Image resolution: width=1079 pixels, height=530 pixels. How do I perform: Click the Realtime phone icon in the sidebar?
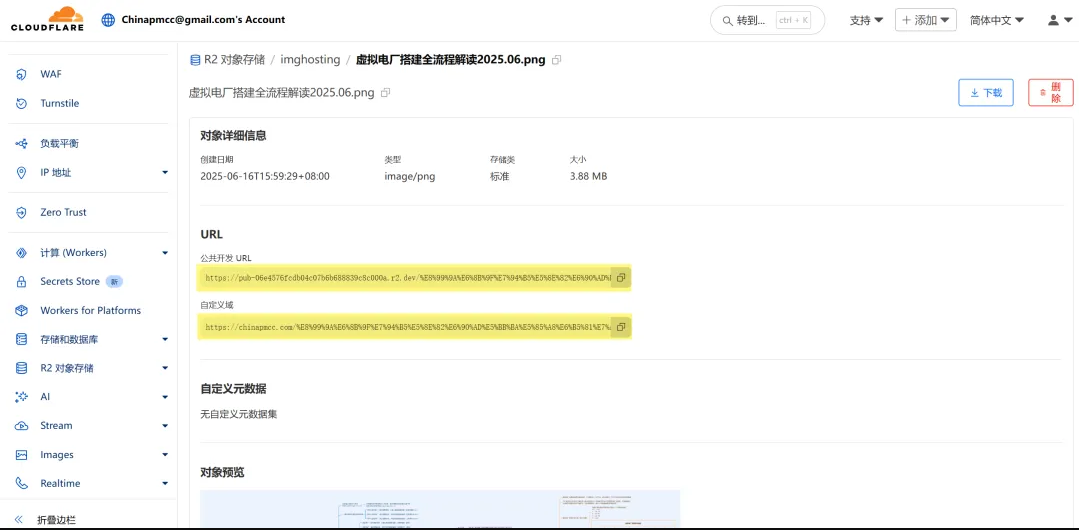pos(21,484)
